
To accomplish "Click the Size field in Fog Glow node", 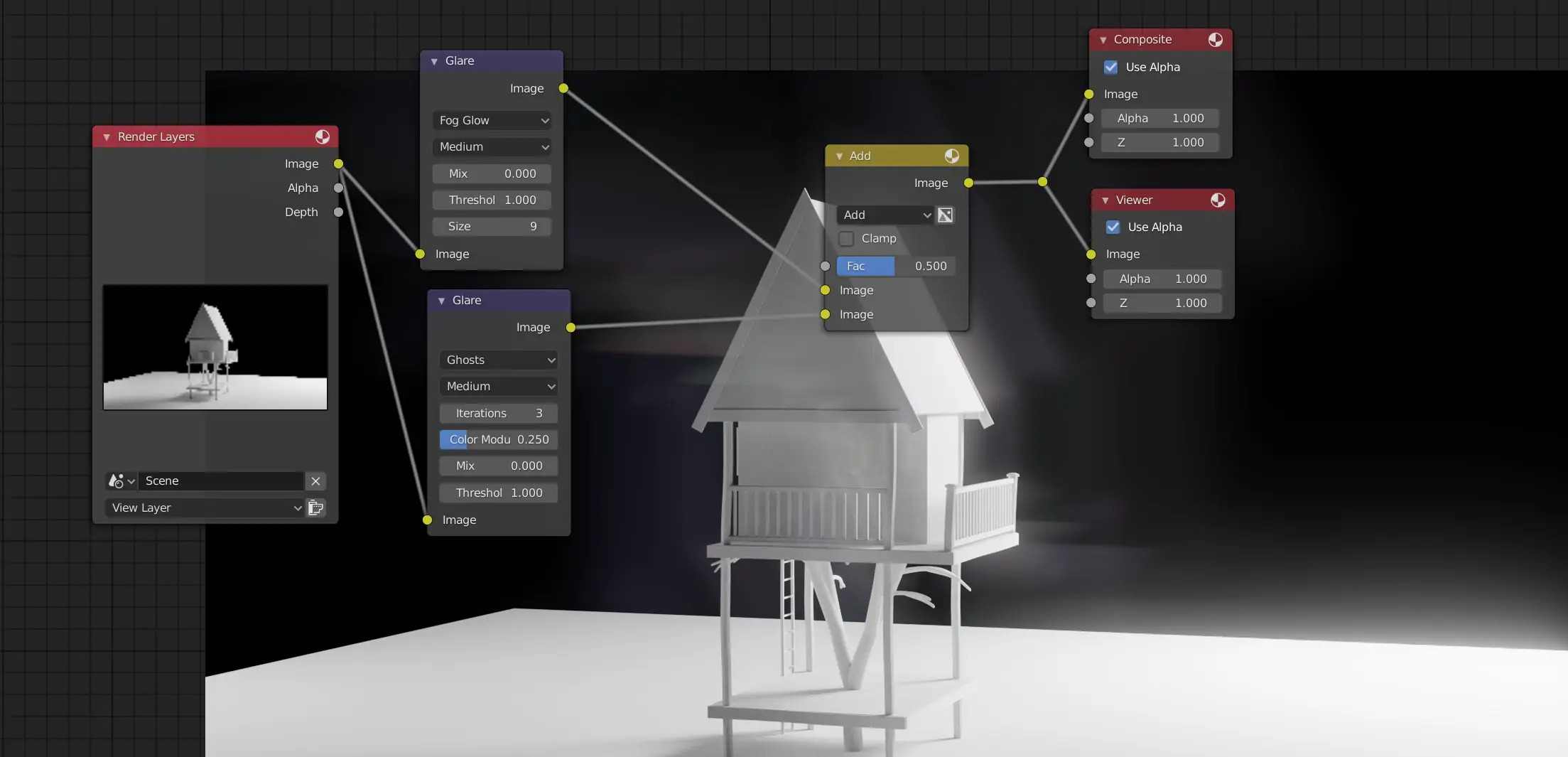I will pyautogui.click(x=492, y=227).
